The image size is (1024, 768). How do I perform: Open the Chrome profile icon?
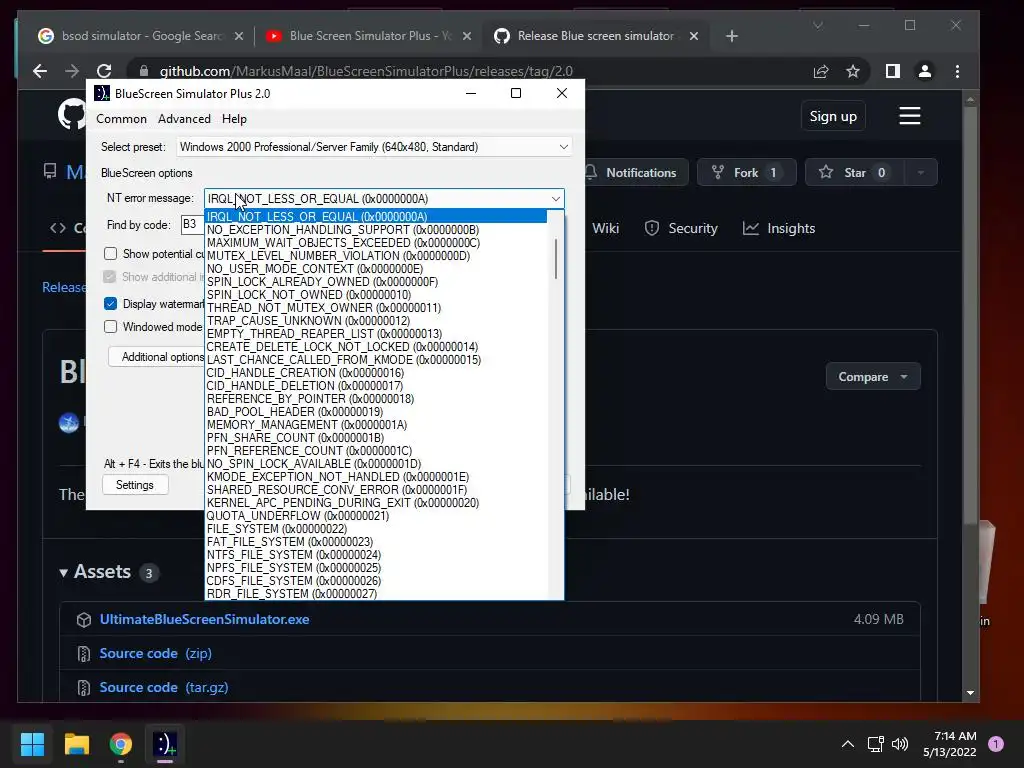pyautogui.click(x=925, y=71)
